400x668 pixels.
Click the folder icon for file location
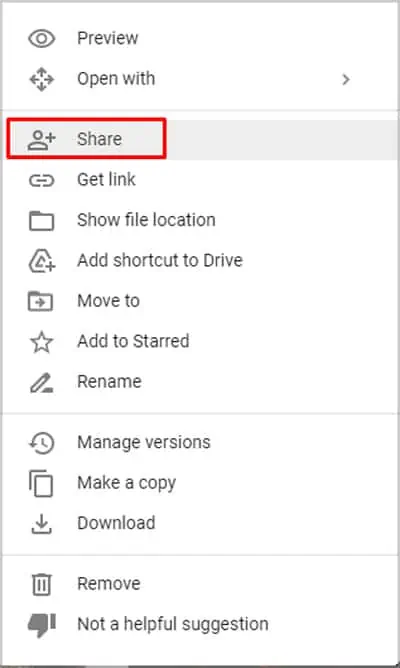(x=41, y=221)
